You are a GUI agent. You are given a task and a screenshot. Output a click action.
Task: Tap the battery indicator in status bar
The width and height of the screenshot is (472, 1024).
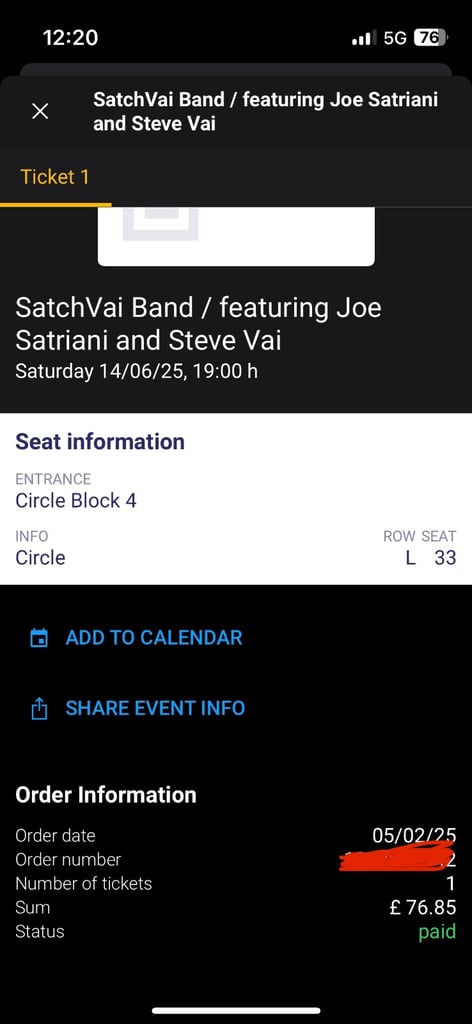(x=430, y=38)
